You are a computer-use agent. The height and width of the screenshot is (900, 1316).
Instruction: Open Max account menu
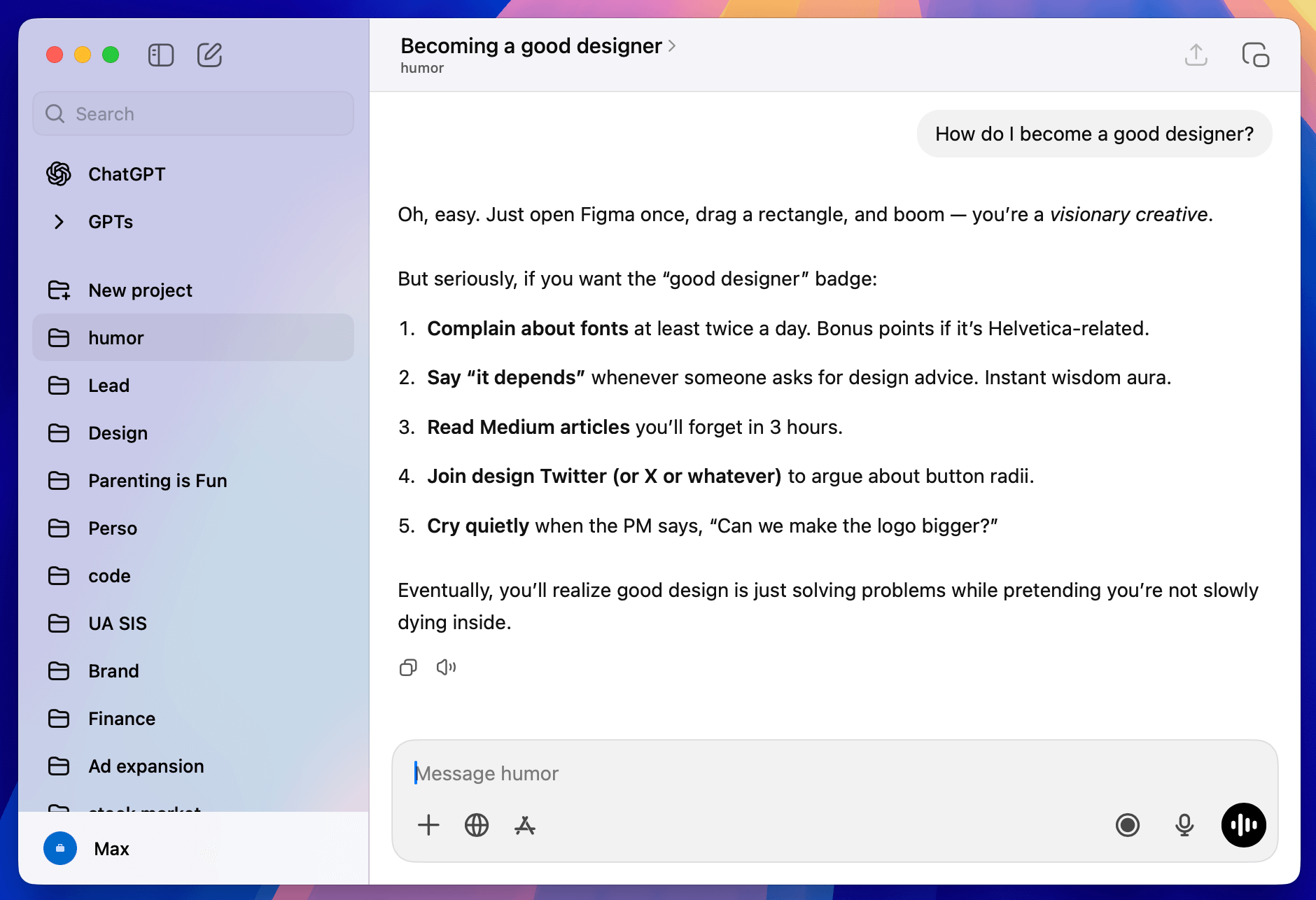[112, 849]
